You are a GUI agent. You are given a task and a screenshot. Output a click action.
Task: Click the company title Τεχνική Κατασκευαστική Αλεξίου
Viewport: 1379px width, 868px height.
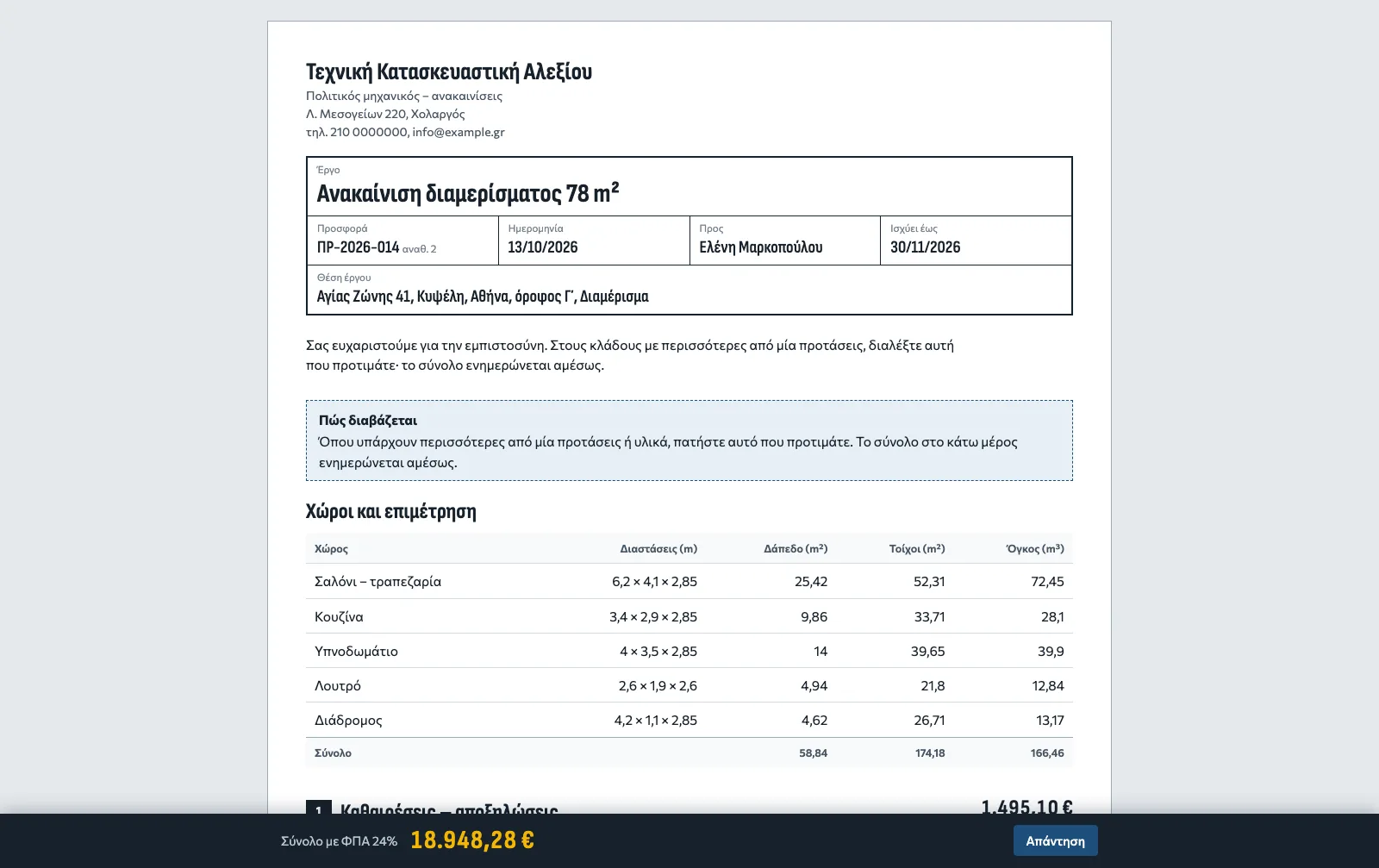449,72
